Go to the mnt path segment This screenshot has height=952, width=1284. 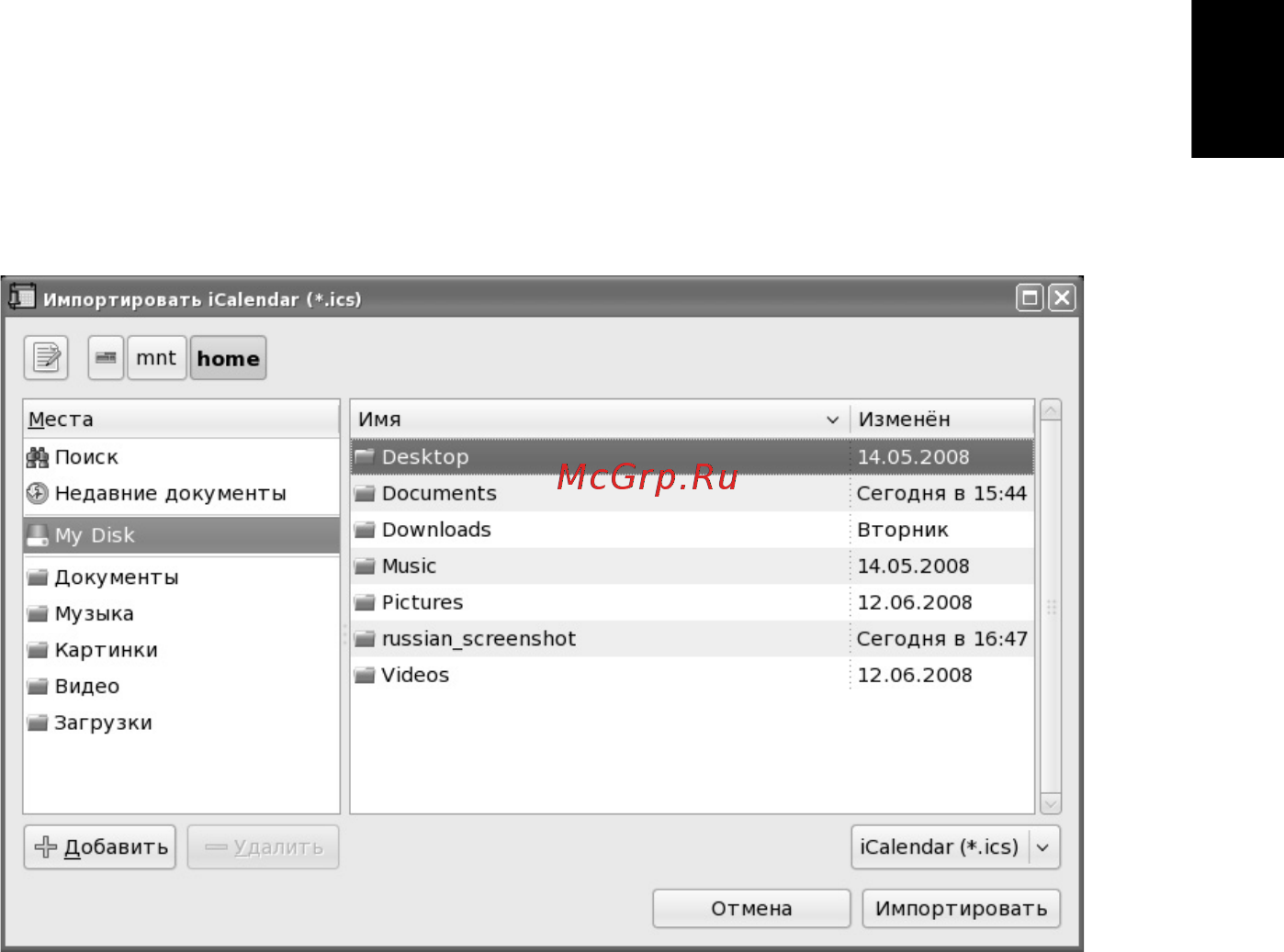tap(156, 358)
